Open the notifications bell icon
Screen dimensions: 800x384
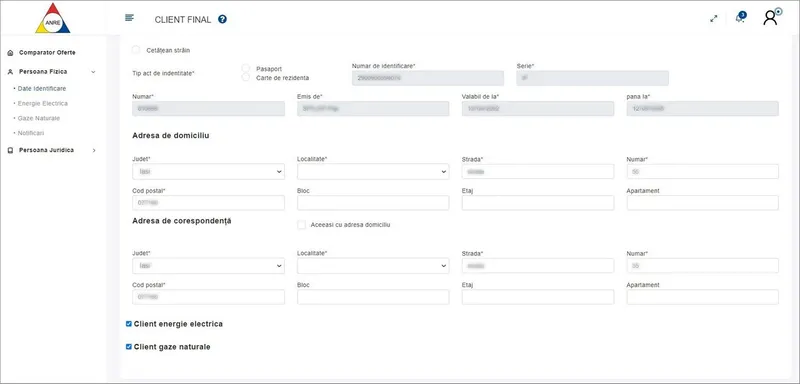pos(740,17)
